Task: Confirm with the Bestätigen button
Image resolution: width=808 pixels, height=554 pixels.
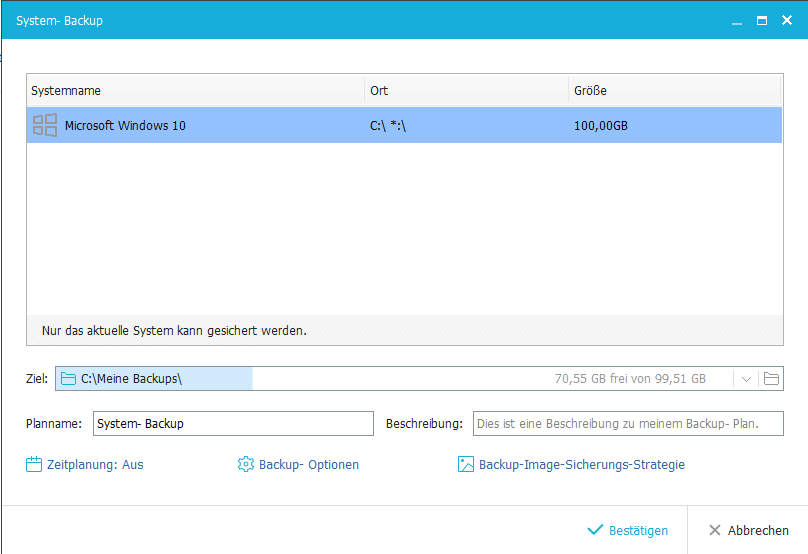Action: tap(628, 530)
